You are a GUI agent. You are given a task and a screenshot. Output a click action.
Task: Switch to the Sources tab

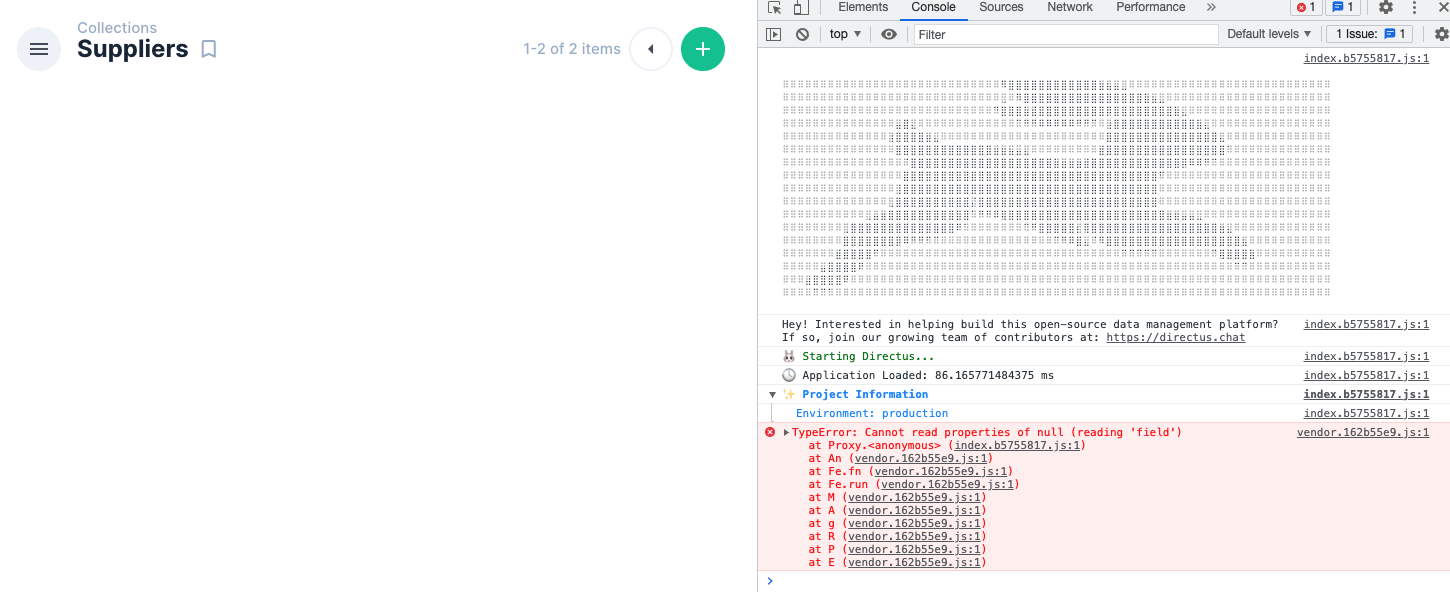pyautogui.click(x=1000, y=7)
